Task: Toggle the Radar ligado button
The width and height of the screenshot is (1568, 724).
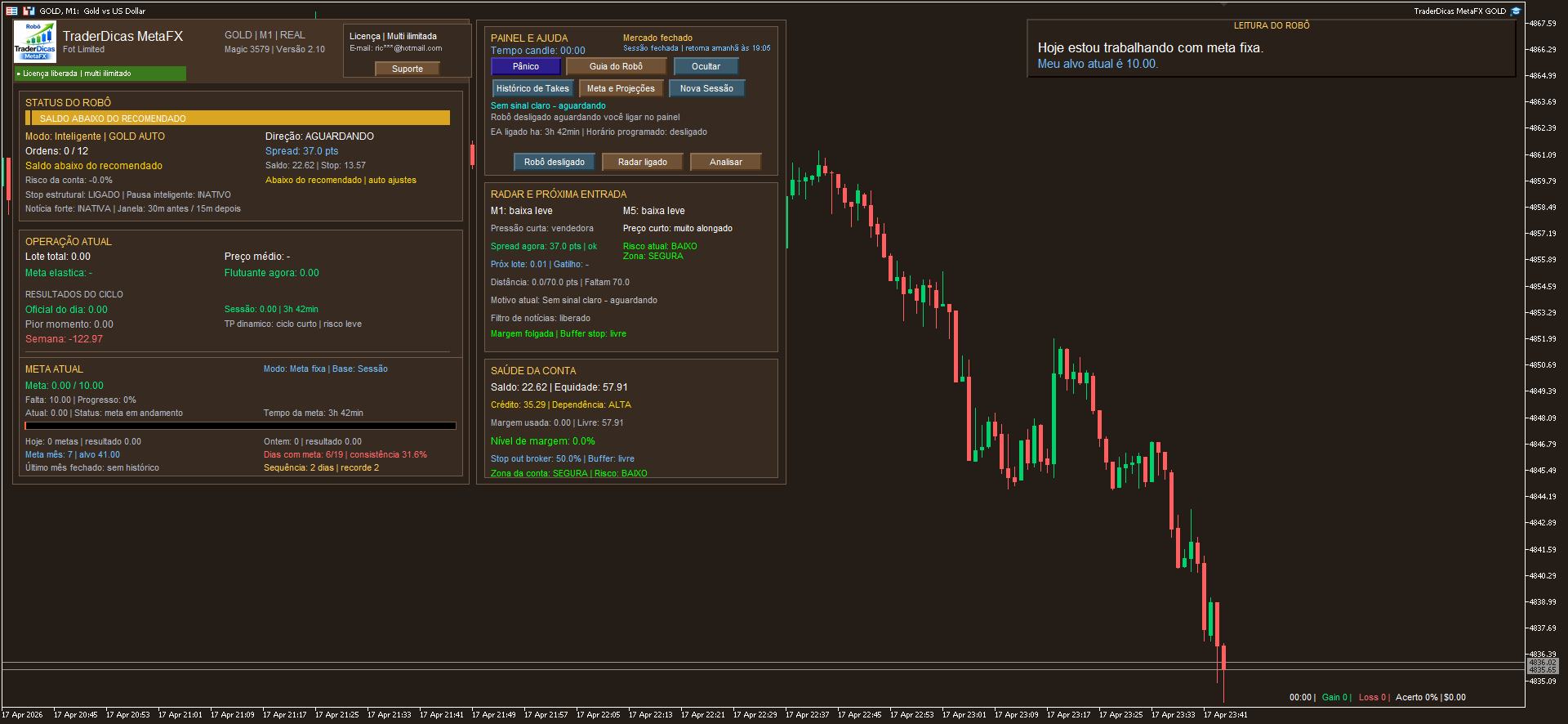Action: [642, 162]
